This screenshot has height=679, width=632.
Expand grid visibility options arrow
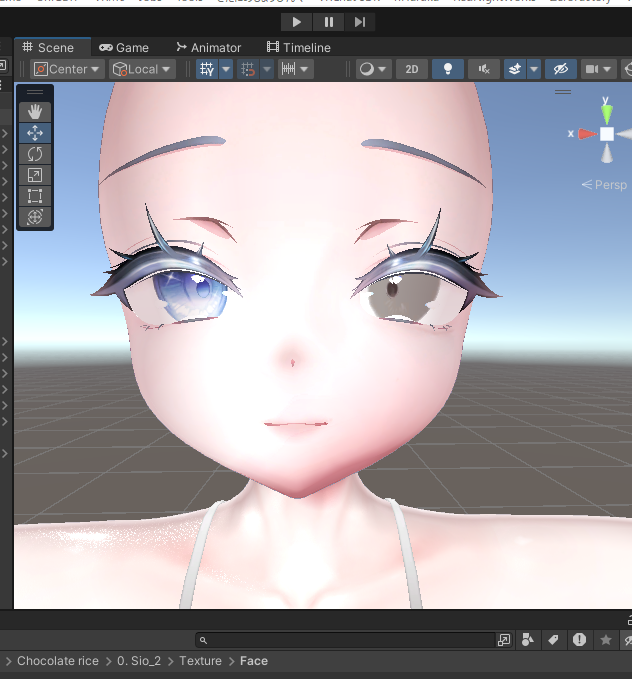click(x=226, y=69)
